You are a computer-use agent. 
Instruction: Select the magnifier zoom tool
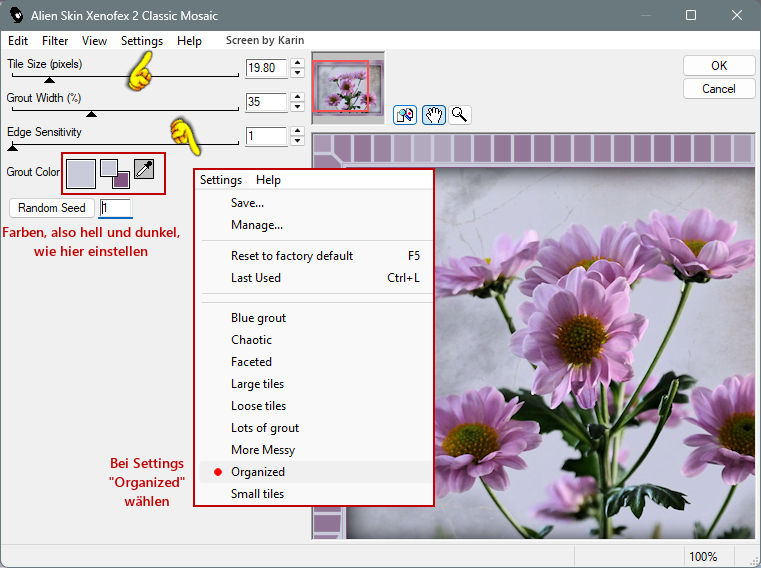[459, 114]
